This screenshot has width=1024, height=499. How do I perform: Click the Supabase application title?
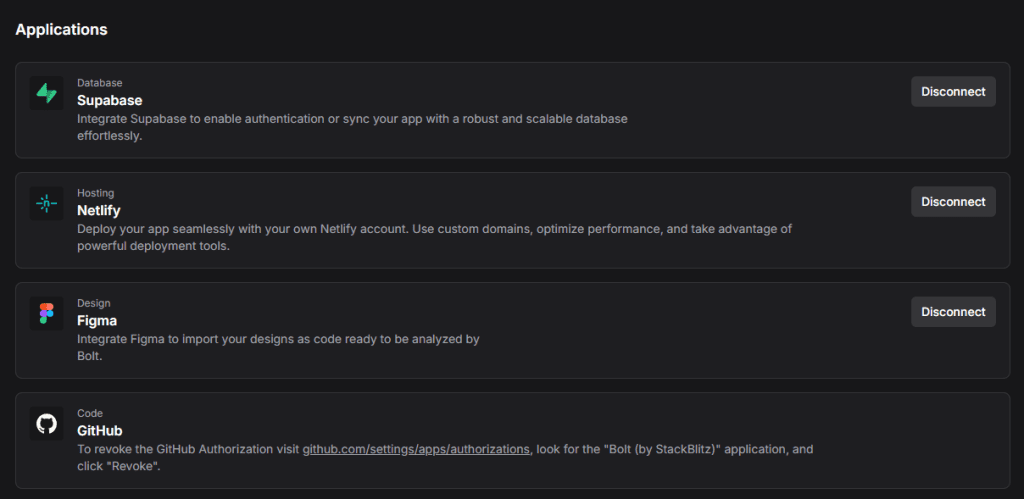coord(110,100)
